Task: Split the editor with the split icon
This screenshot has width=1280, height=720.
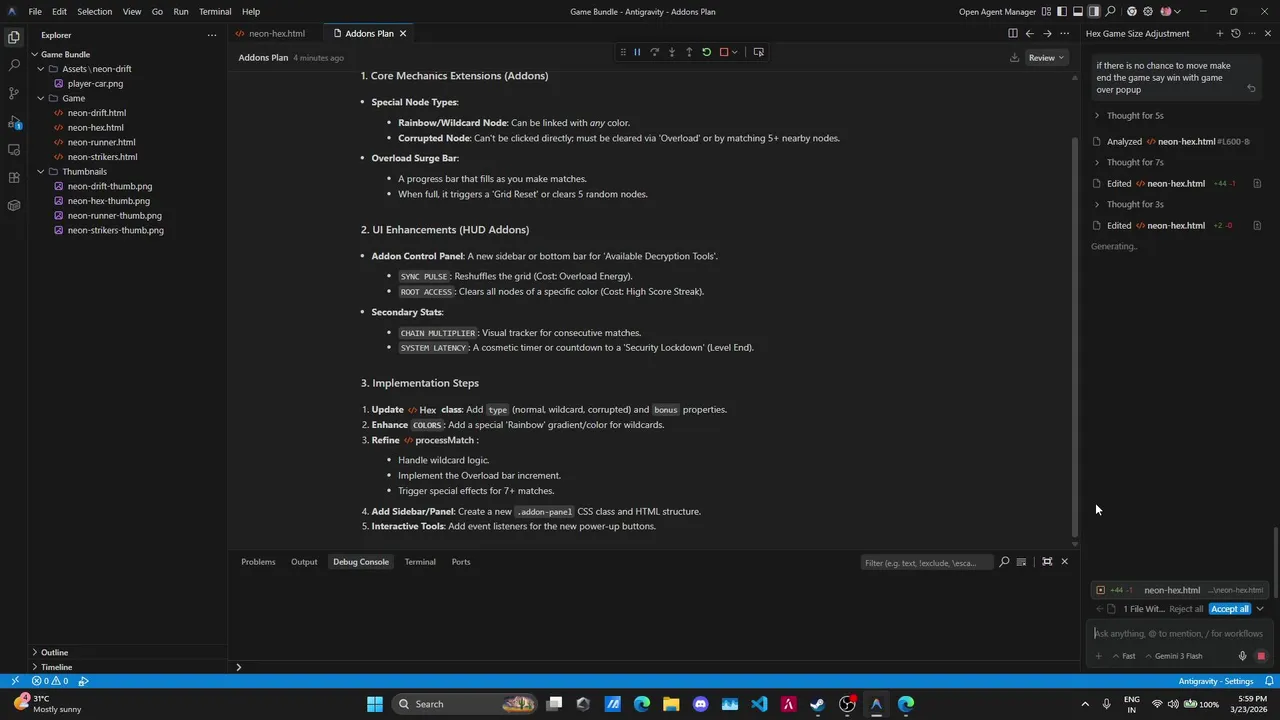Action: point(1013,33)
